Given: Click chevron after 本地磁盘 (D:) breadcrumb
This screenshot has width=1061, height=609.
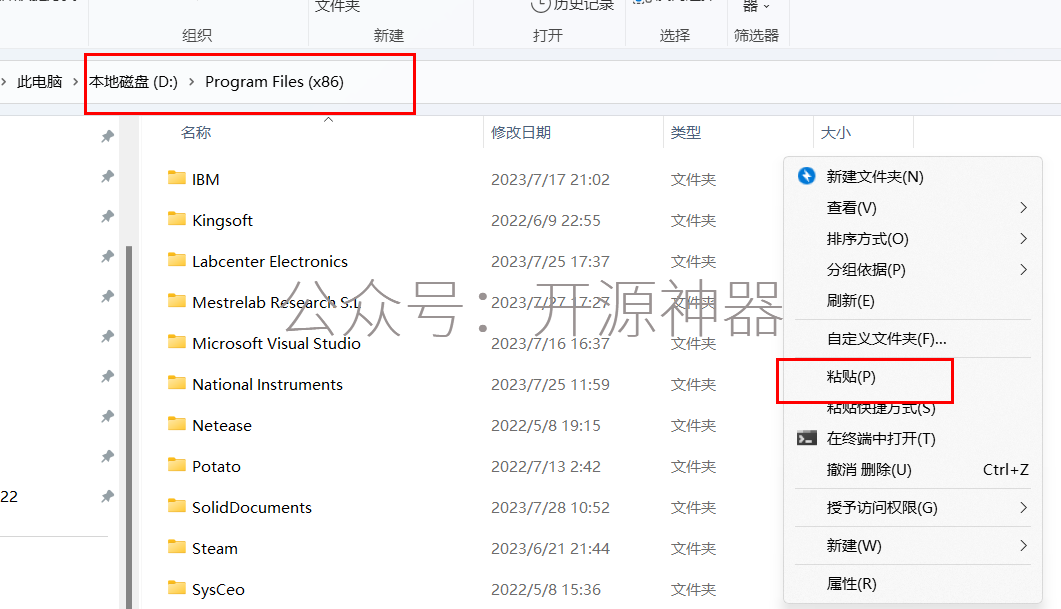Looking at the screenshot, I should point(191,82).
